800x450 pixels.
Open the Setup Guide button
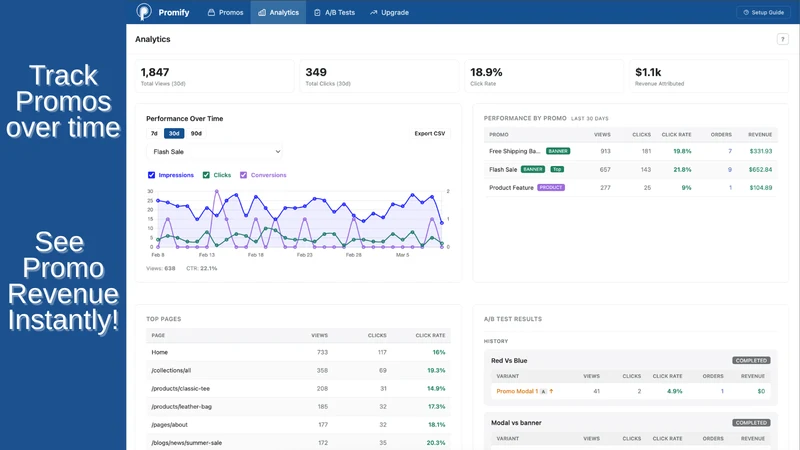pos(763,12)
